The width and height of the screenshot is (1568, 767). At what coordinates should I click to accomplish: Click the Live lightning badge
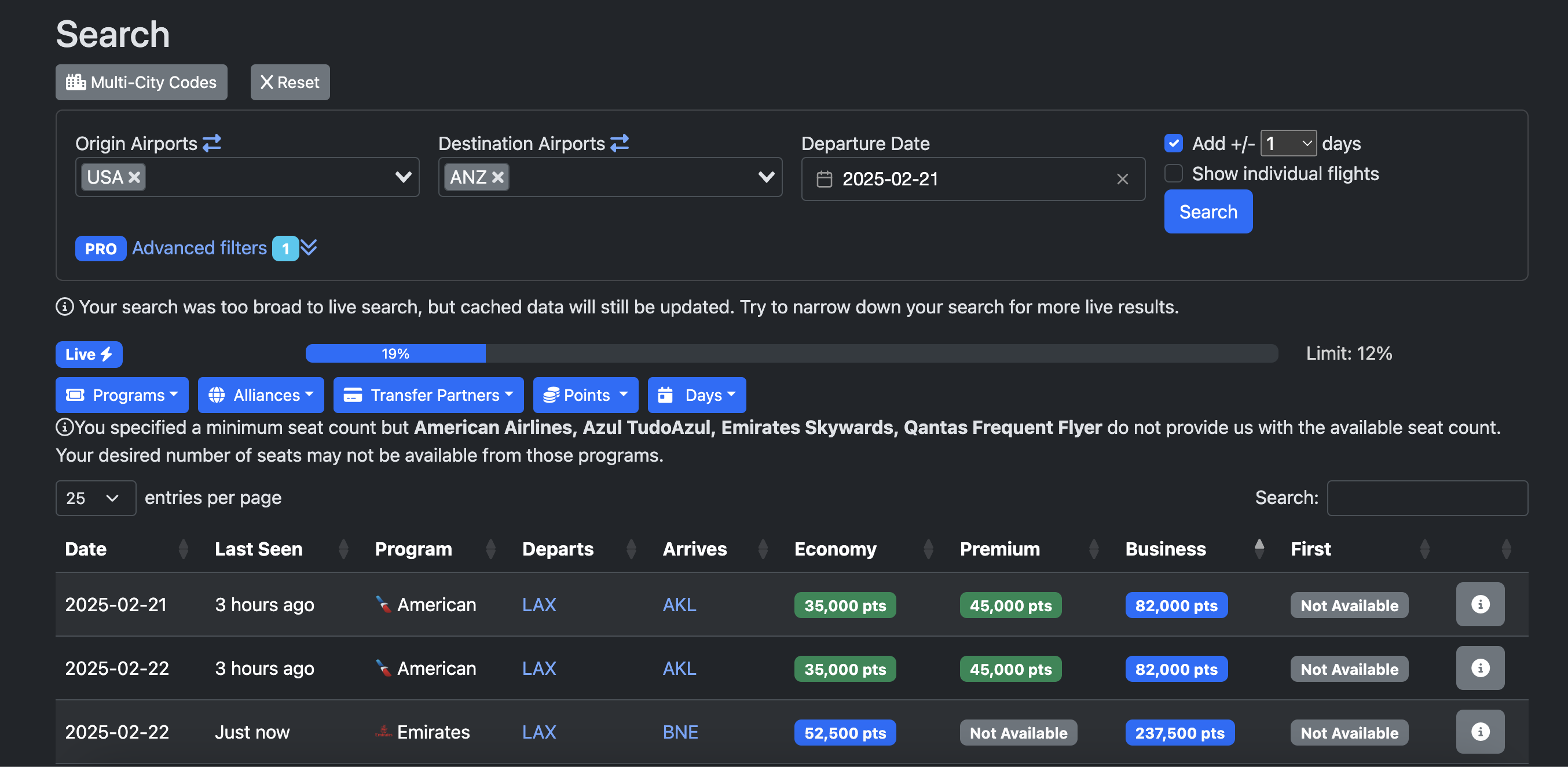[89, 354]
